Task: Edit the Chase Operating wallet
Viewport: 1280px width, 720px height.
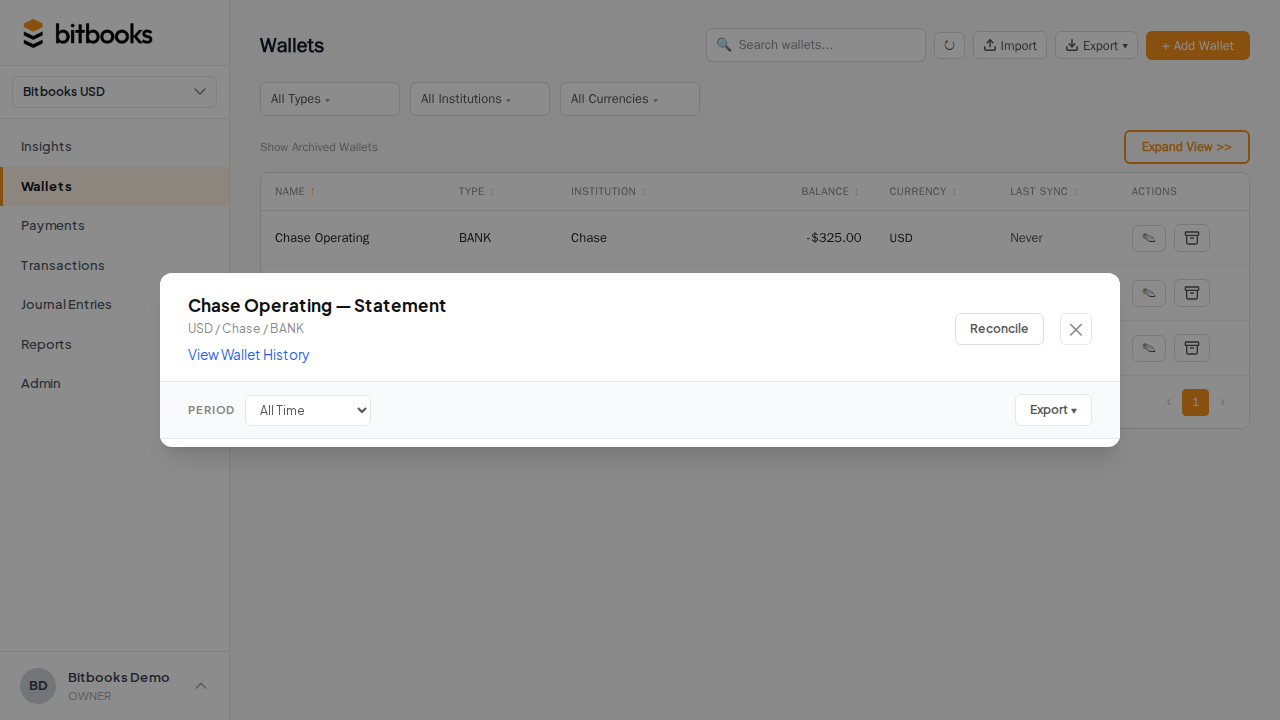Action: click(x=1150, y=238)
